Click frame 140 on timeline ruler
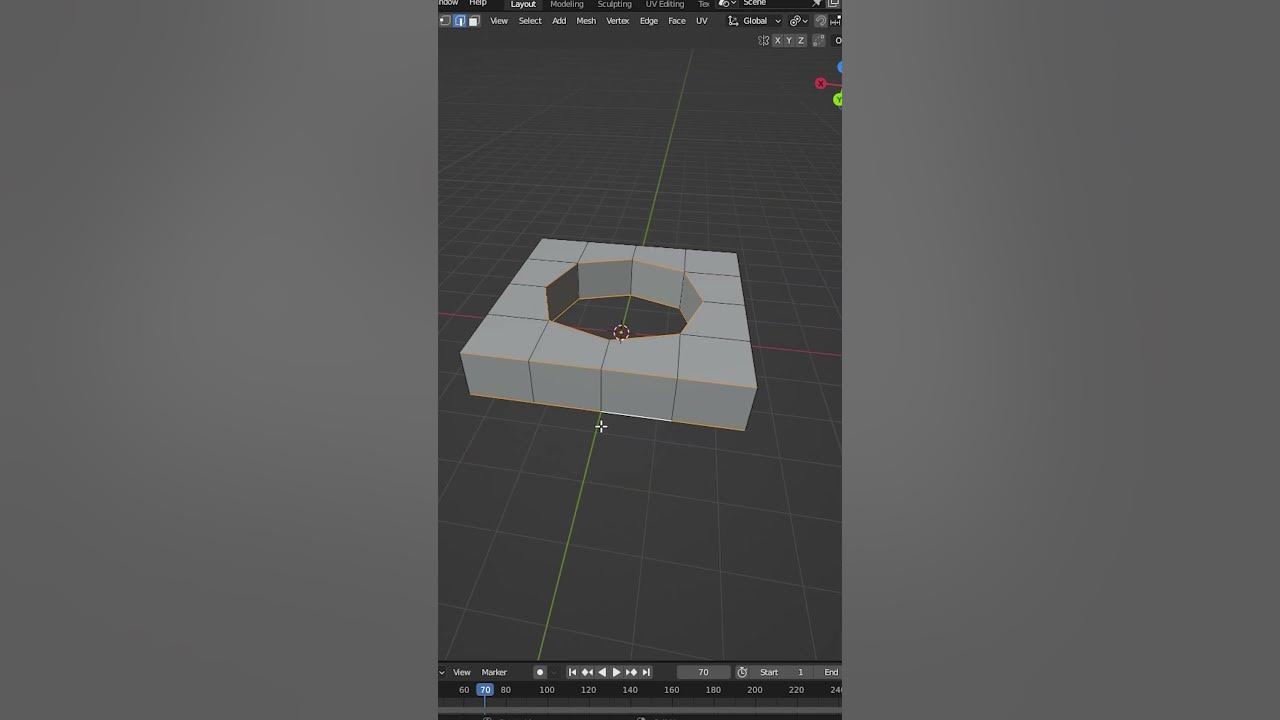 pyautogui.click(x=630, y=689)
